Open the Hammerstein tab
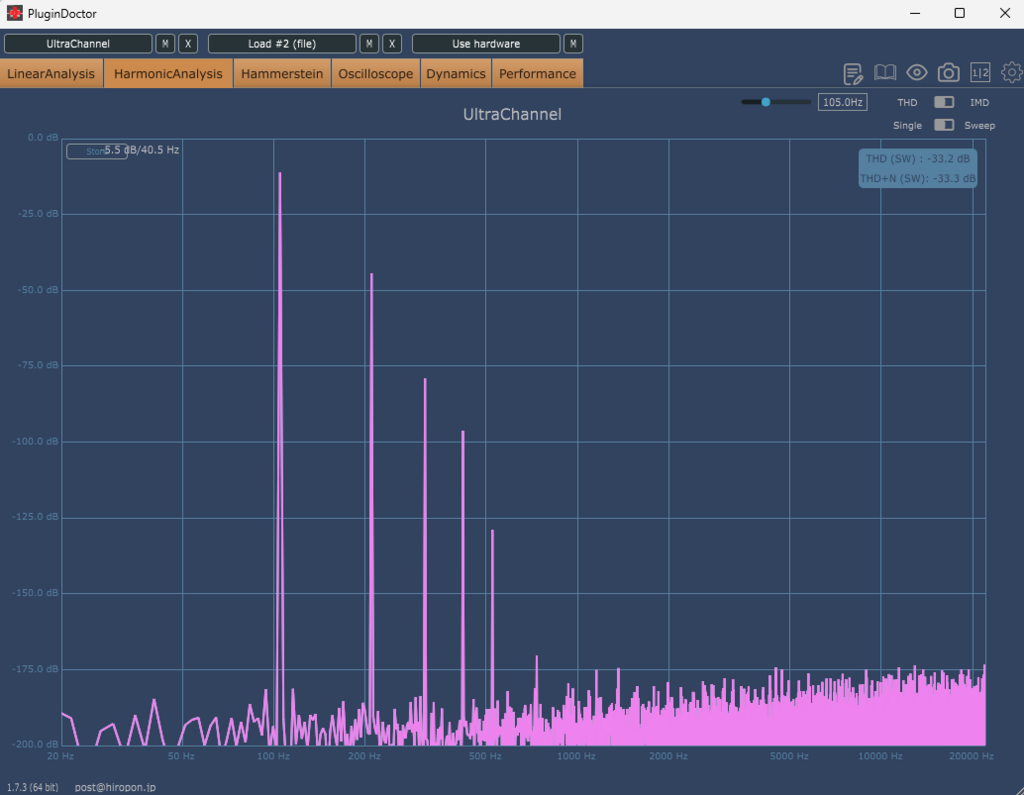Image resolution: width=1024 pixels, height=795 pixels. 282,73
